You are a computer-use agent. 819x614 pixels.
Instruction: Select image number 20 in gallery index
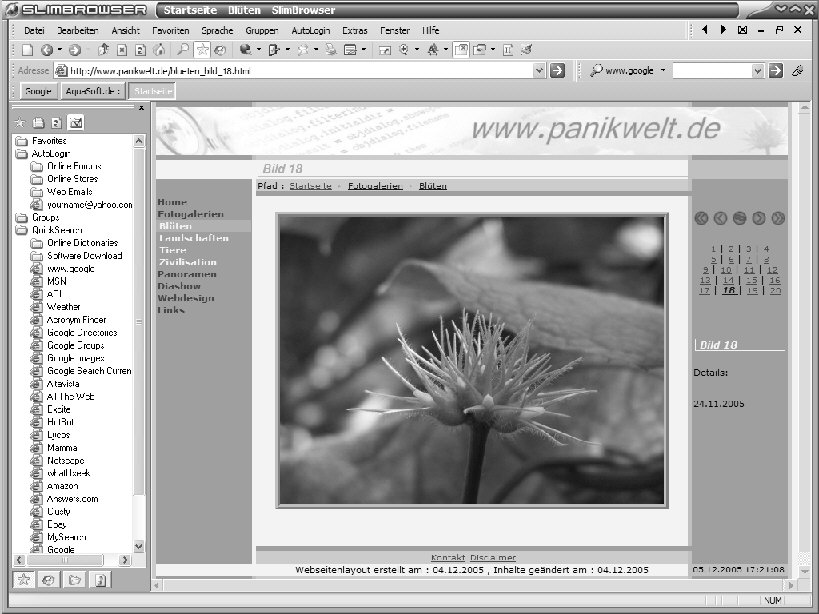(775, 291)
